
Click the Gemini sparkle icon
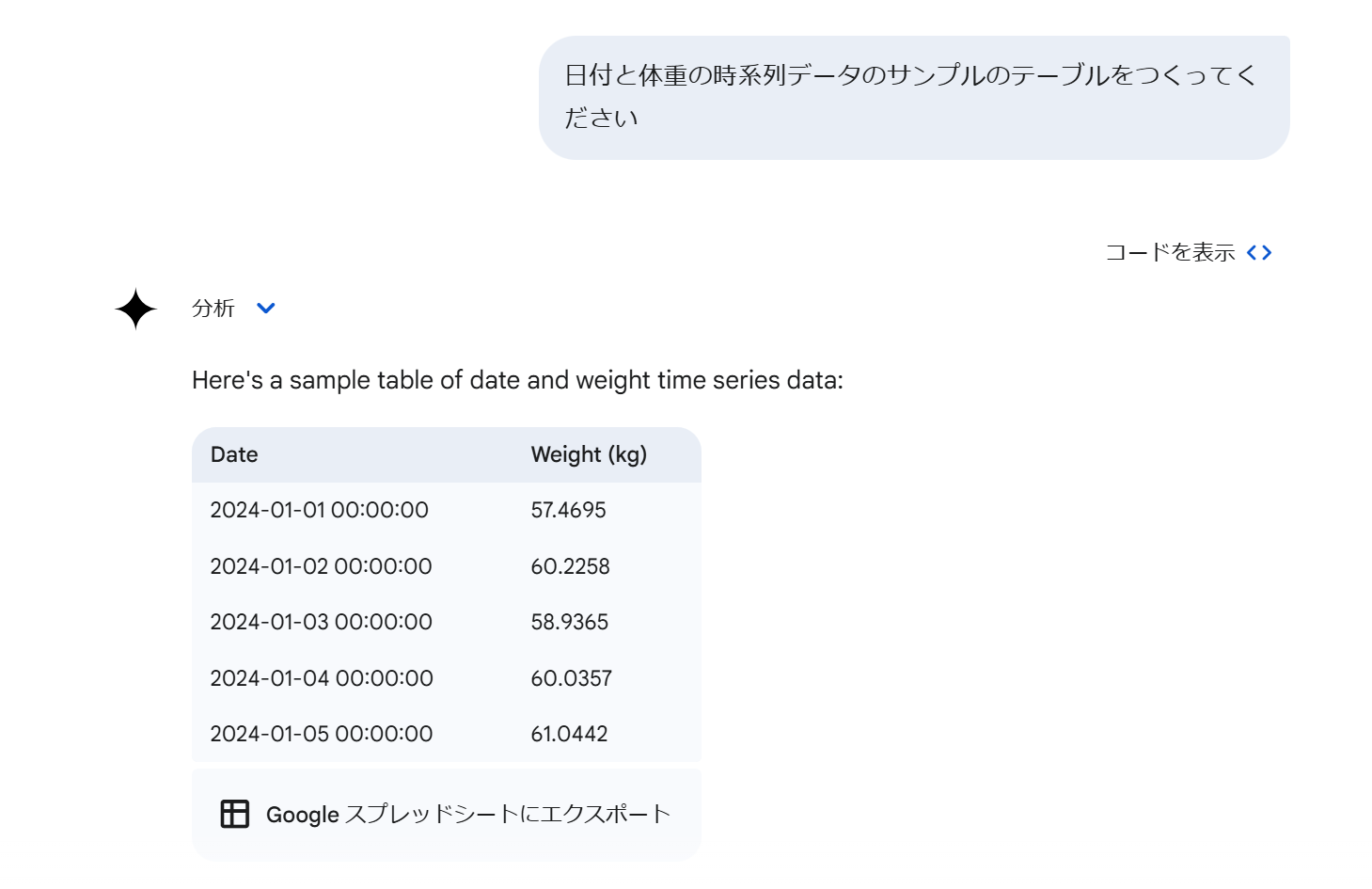[x=135, y=309]
